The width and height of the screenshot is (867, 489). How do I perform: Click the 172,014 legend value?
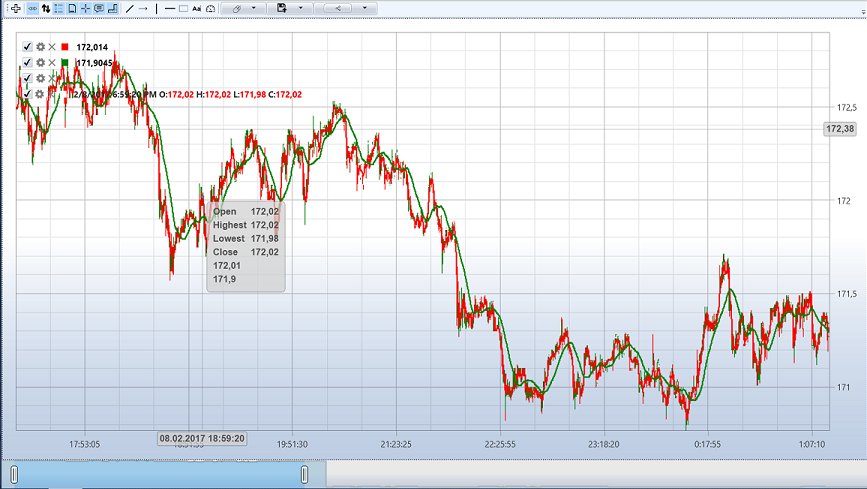point(92,47)
